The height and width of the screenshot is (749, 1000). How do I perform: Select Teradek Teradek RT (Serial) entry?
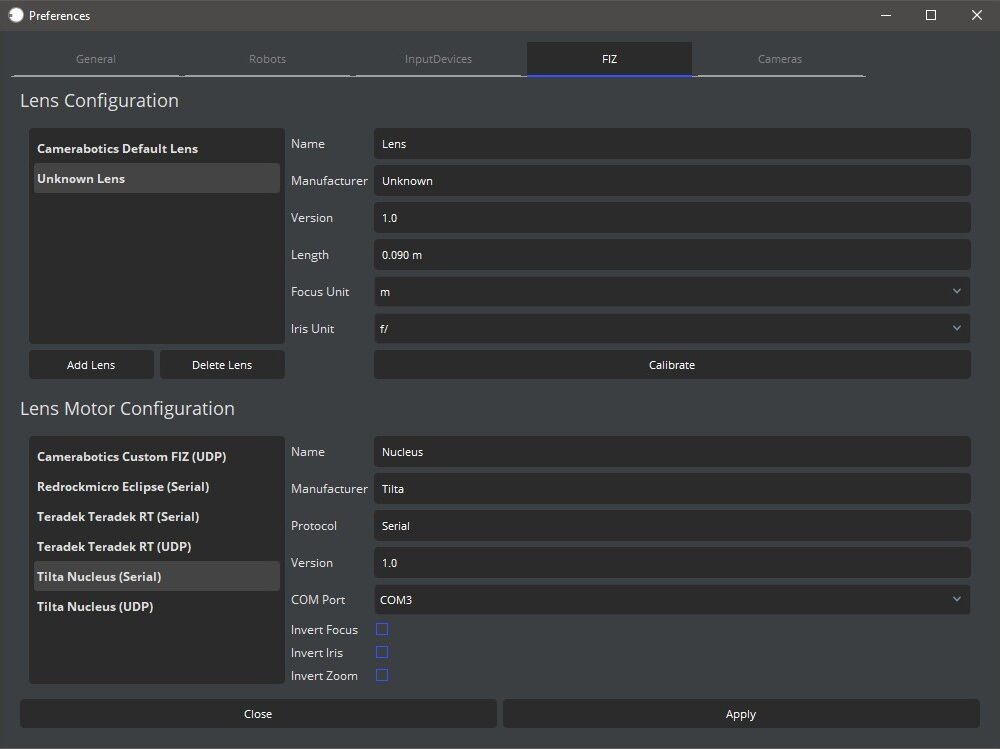pyautogui.click(x=156, y=516)
